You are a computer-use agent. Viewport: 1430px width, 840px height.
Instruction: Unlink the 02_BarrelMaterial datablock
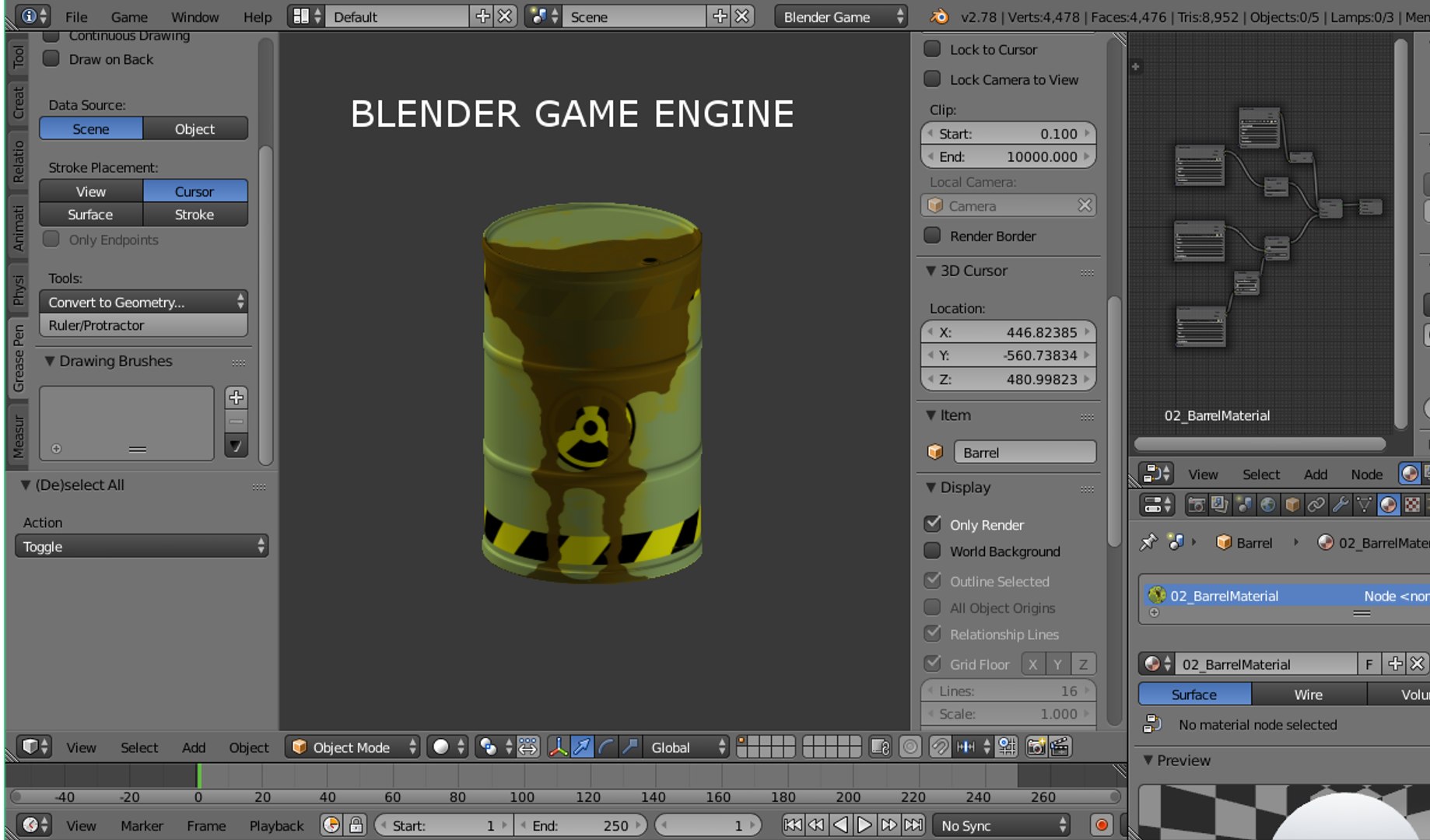pos(1418,663)
